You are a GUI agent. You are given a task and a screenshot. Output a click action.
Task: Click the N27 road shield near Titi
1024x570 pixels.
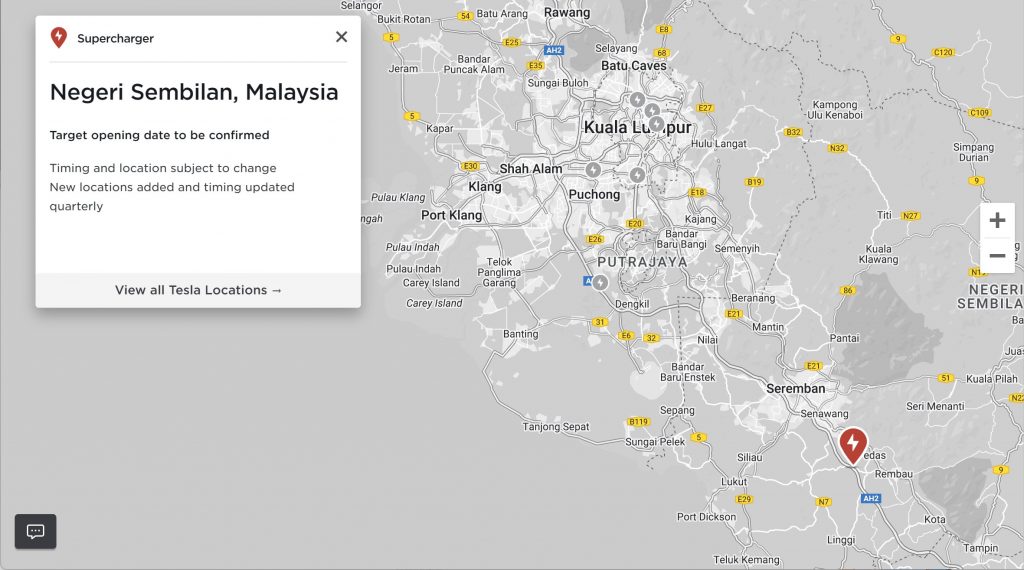tap(910, 215)
